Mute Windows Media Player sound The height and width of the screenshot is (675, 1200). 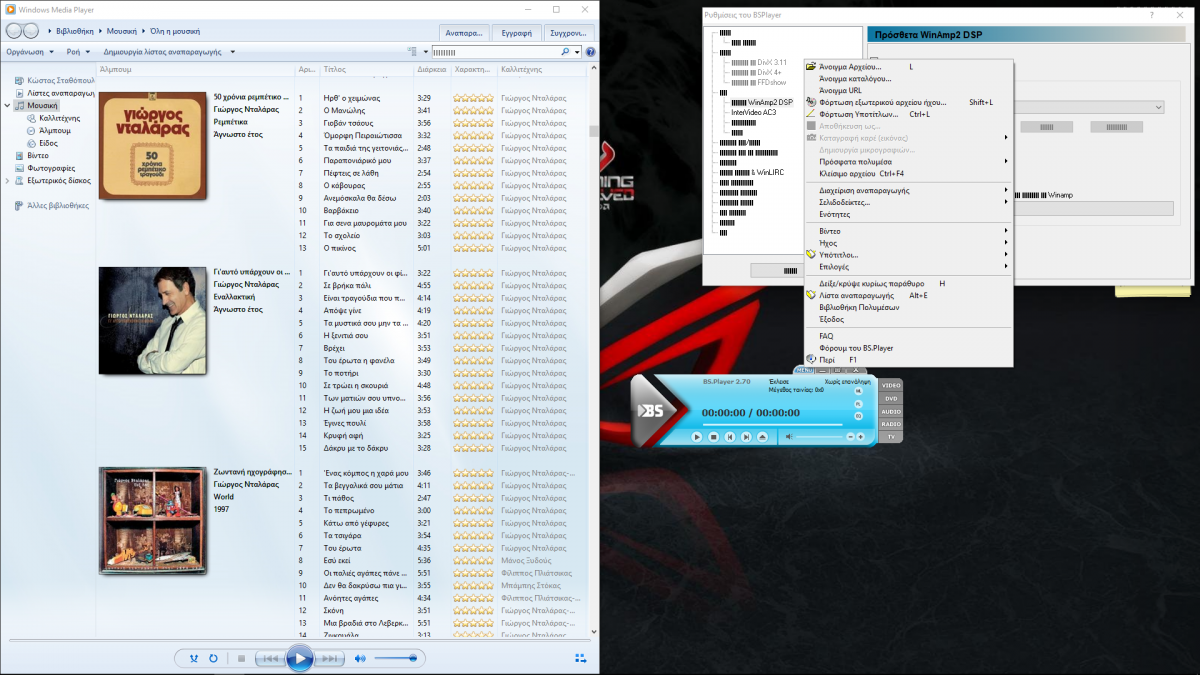pos(360,658)
